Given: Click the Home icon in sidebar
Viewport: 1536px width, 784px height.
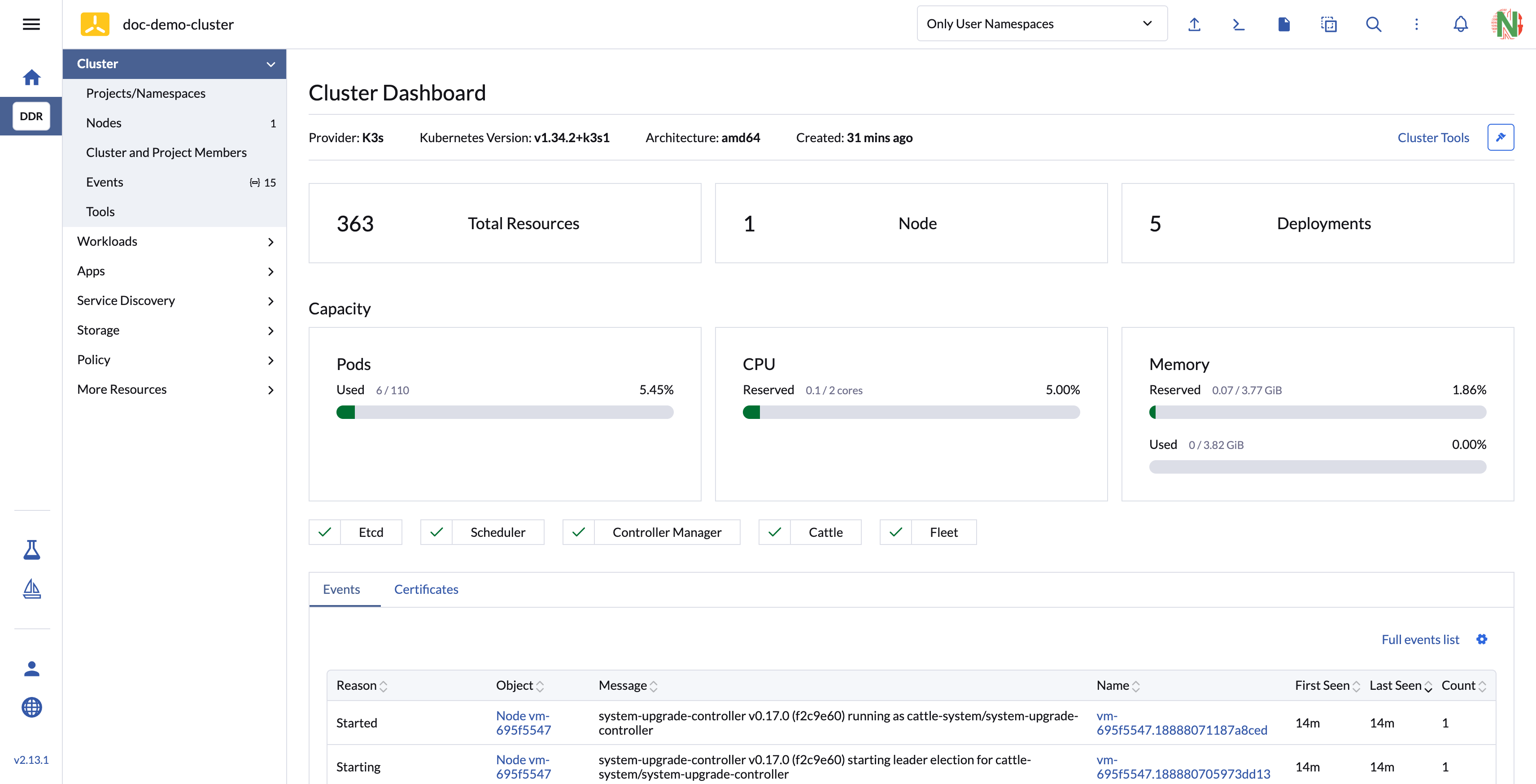Looking at the screenshot, I should pyautogui.click(x=31, y=78).
